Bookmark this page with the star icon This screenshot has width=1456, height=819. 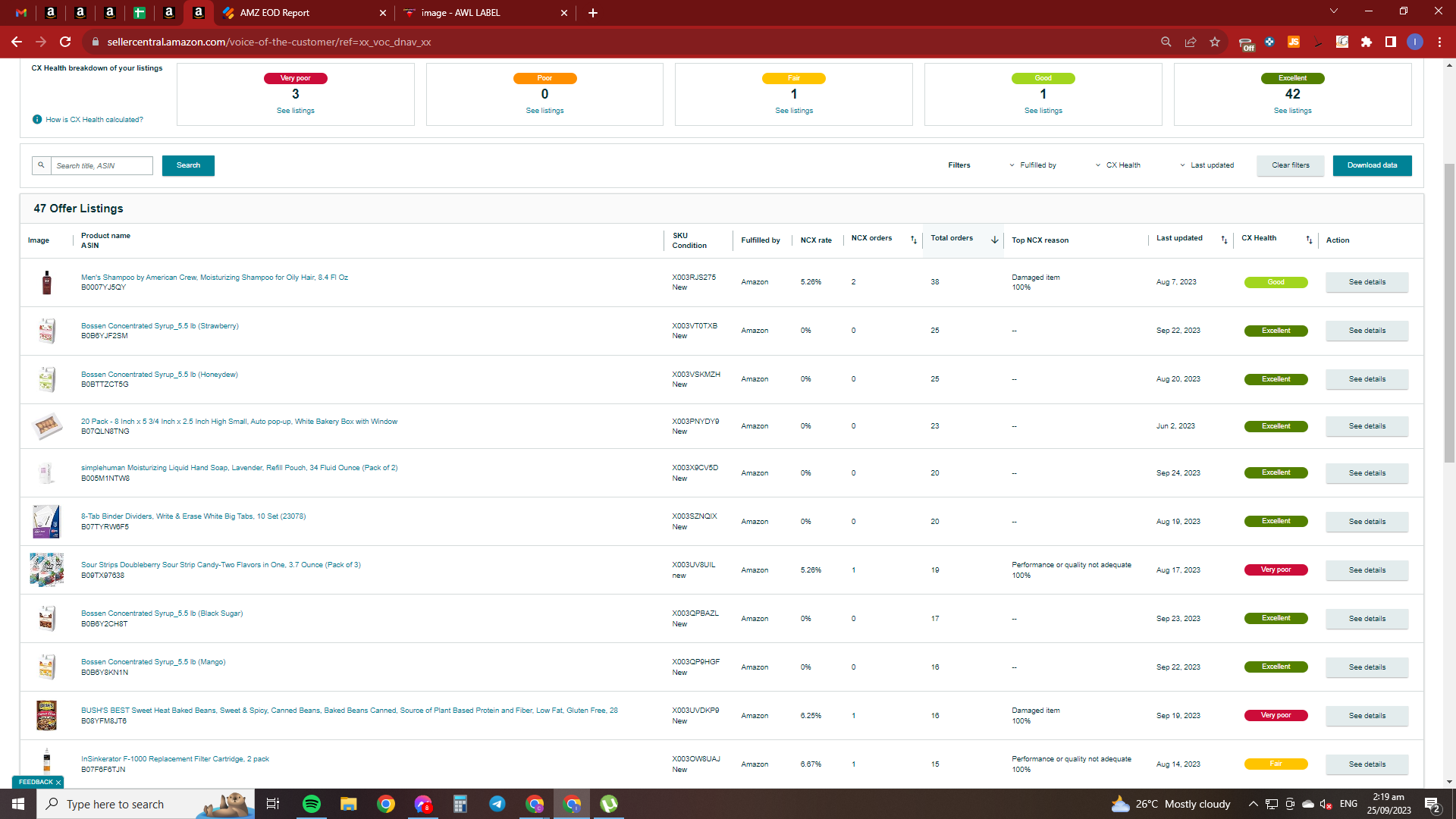tap(1215, 42)
